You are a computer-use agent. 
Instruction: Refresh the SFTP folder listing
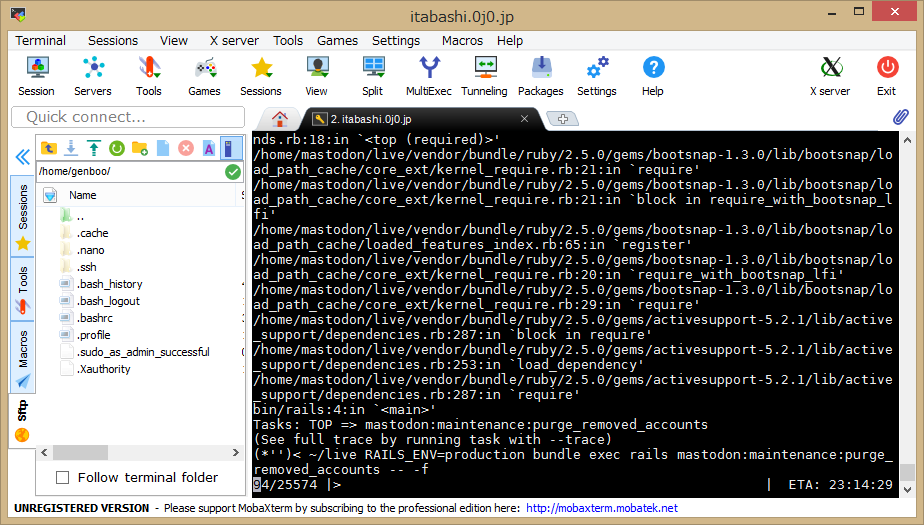click(117, 148)
